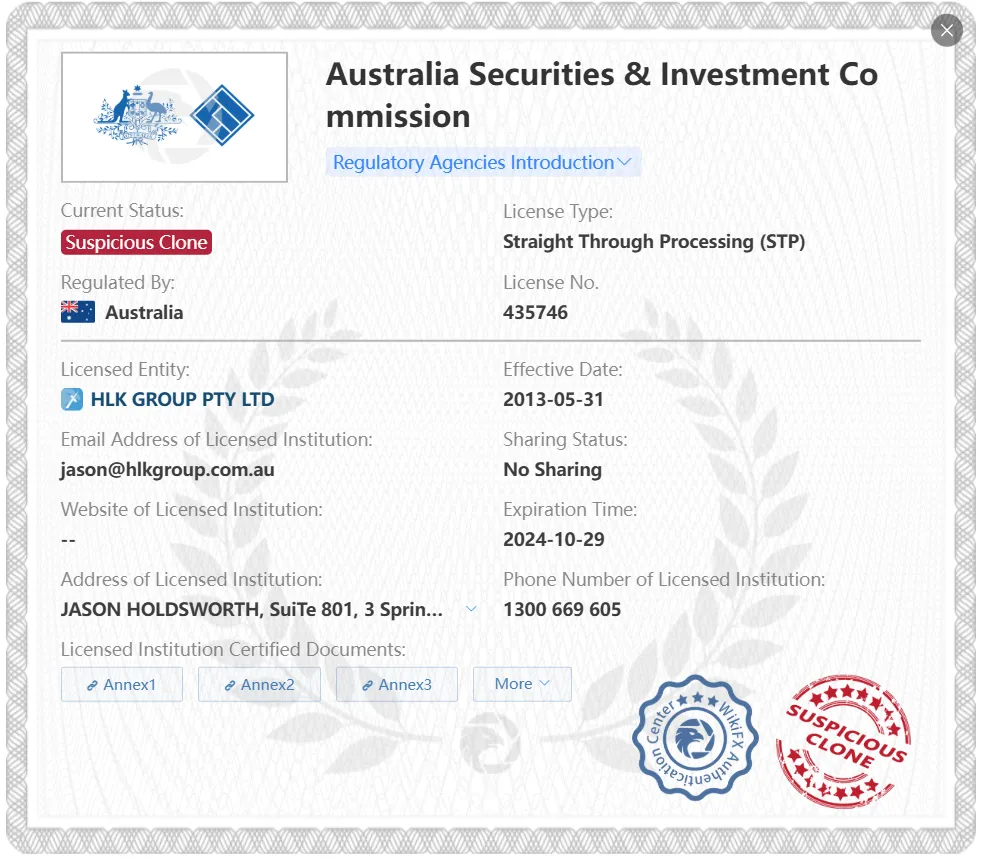Click the link icon in Annex2

pyautogui.click(x=230, y=685)
